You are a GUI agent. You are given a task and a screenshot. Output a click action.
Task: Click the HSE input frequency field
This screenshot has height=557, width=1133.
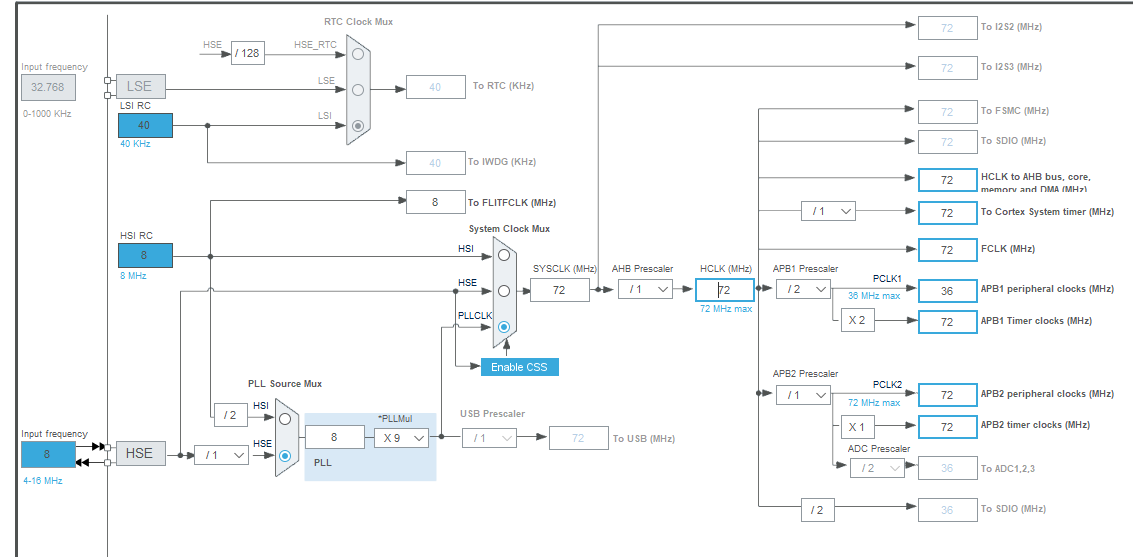point(48,454)
